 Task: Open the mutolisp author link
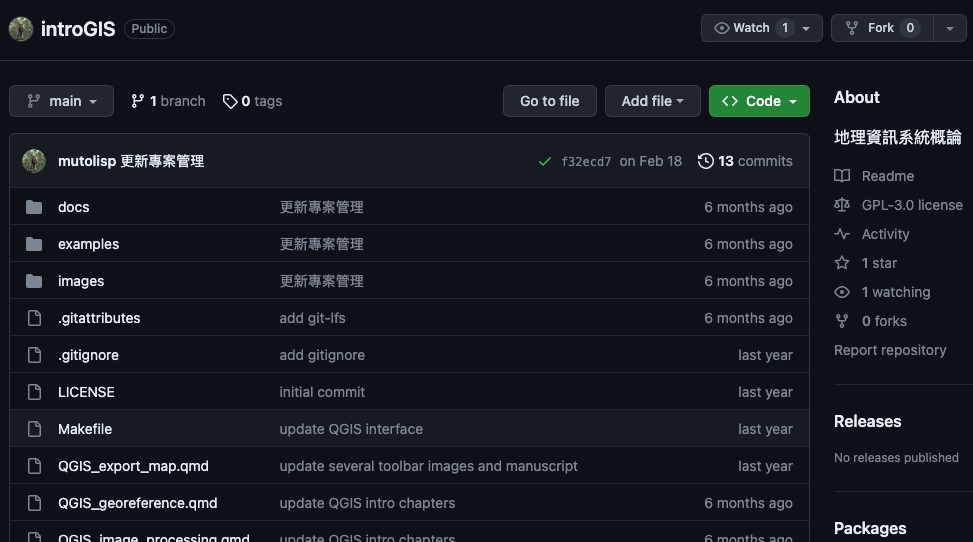[87, 161]
